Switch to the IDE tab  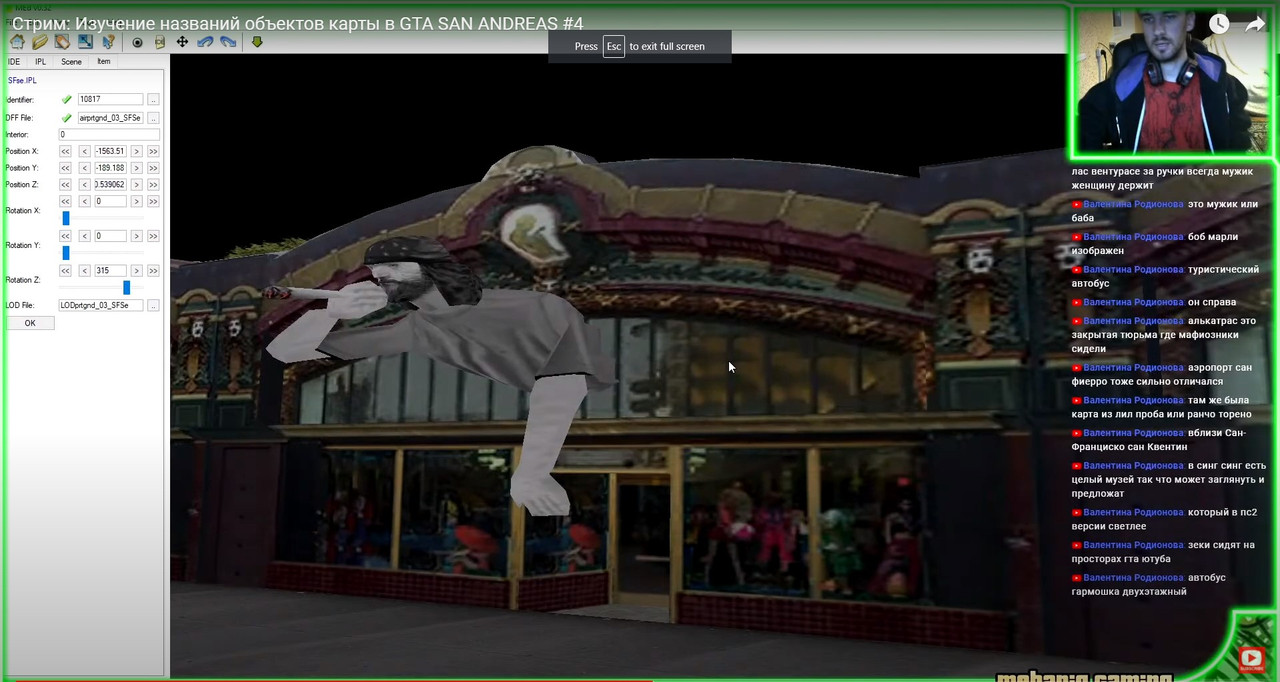(14, 62)
